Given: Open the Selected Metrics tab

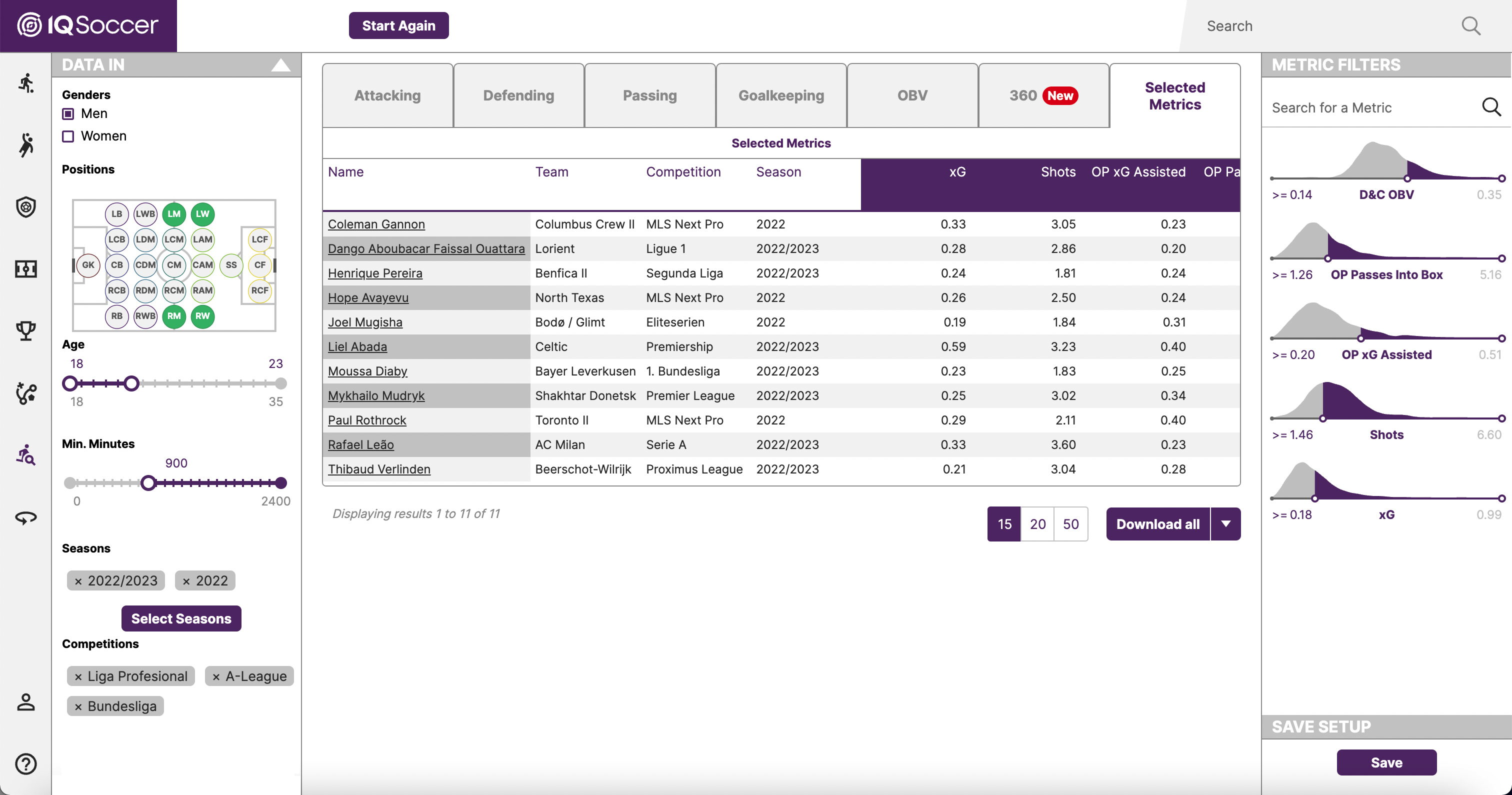Looking at the screenshot, I should pyautogui.click(x=1174, y=95).
